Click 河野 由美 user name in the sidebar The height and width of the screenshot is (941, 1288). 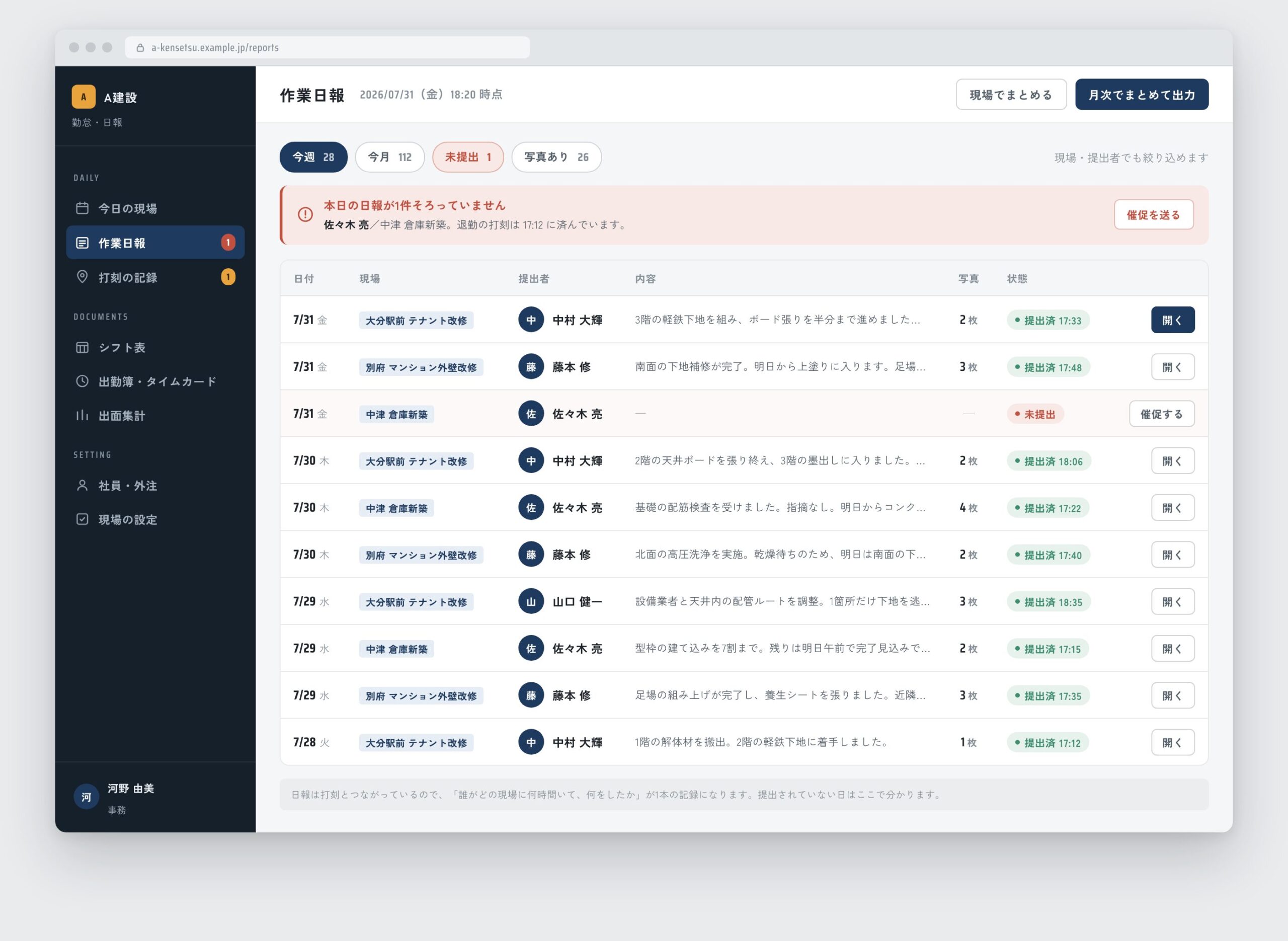coord(131,789)
